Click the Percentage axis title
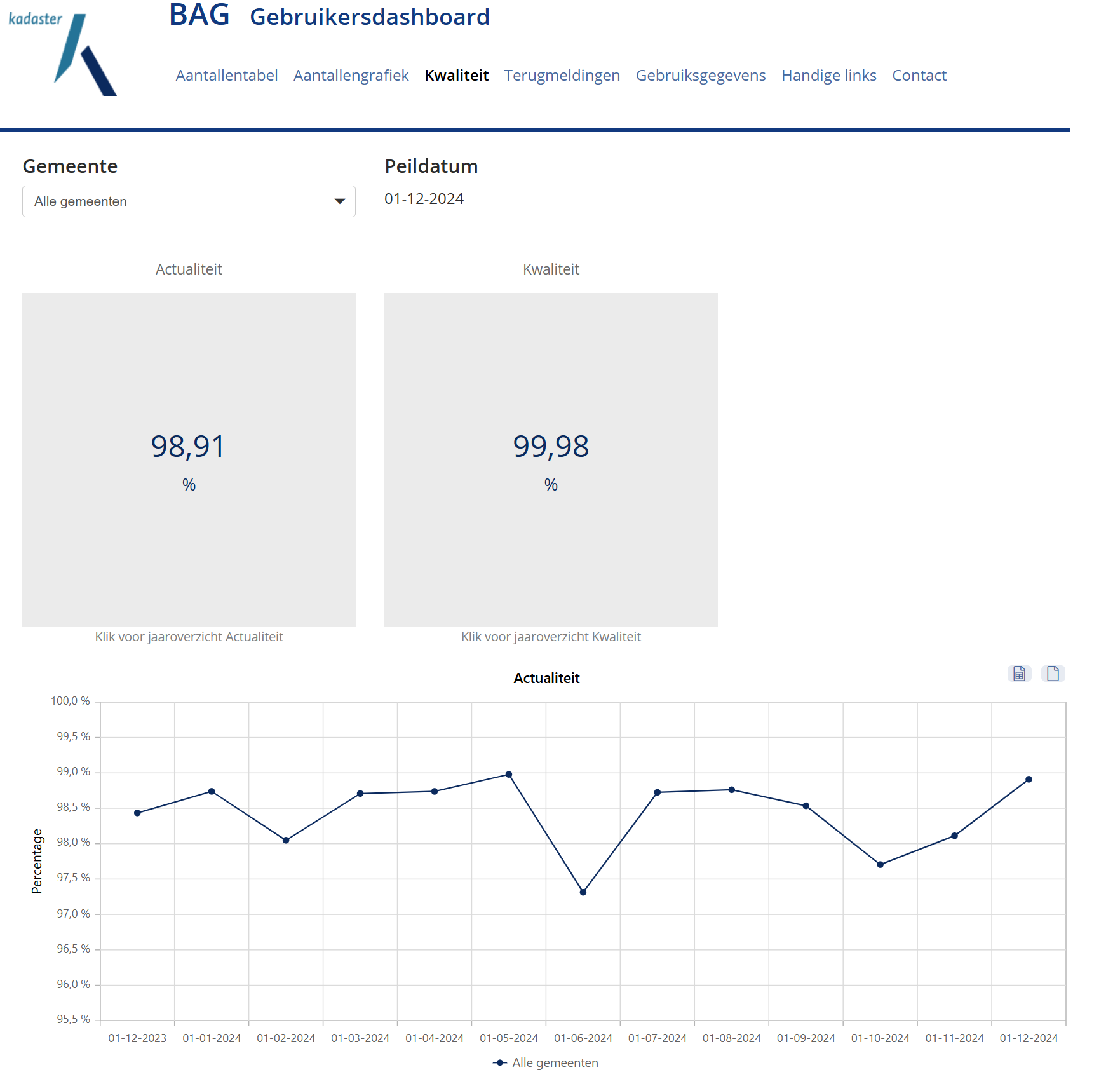This screenshot has height=1072, width=1120. point(37,861)
